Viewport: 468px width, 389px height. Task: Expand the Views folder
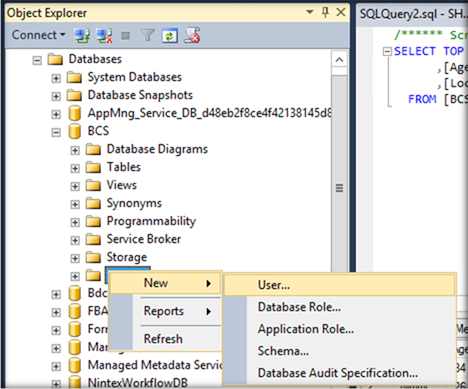(x=75, y=186)
